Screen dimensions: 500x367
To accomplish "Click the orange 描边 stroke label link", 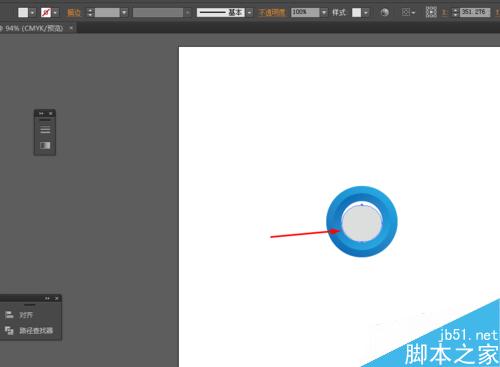I will click(74, 13).
